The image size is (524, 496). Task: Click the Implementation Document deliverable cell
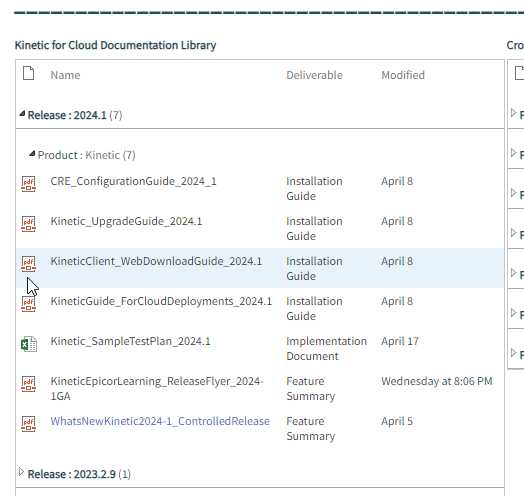tap(326, 349)
